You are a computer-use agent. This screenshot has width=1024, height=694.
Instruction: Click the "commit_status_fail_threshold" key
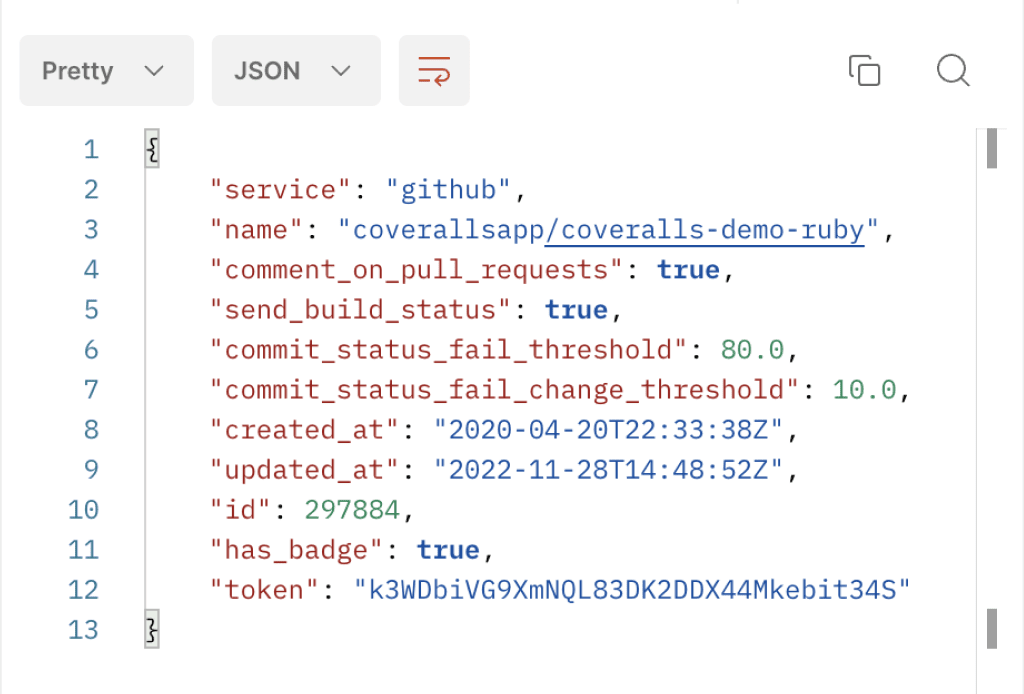click(x=448, y=350)
